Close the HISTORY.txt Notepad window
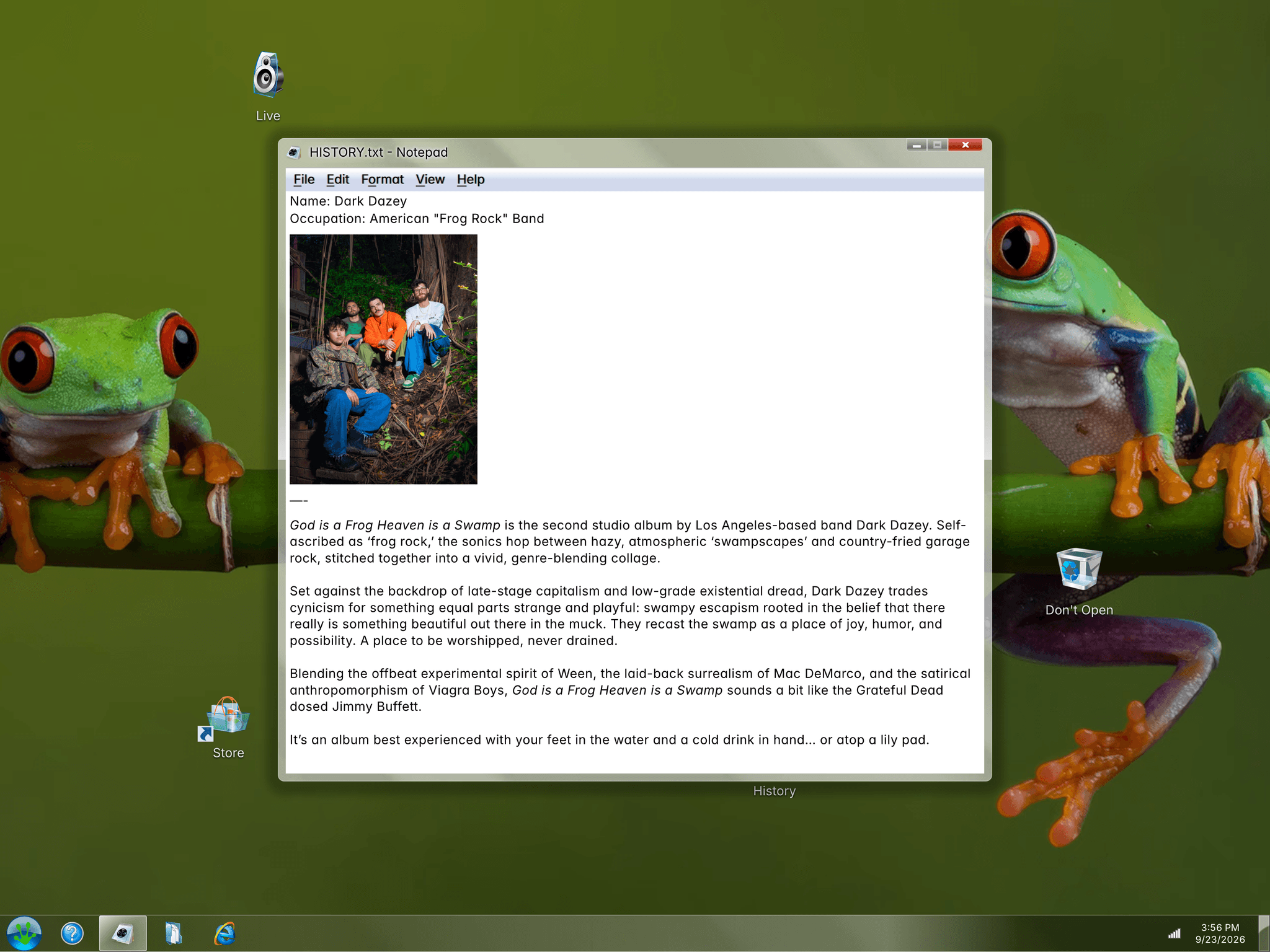This screenshot has height=952, width=1270. pos(965,145)
